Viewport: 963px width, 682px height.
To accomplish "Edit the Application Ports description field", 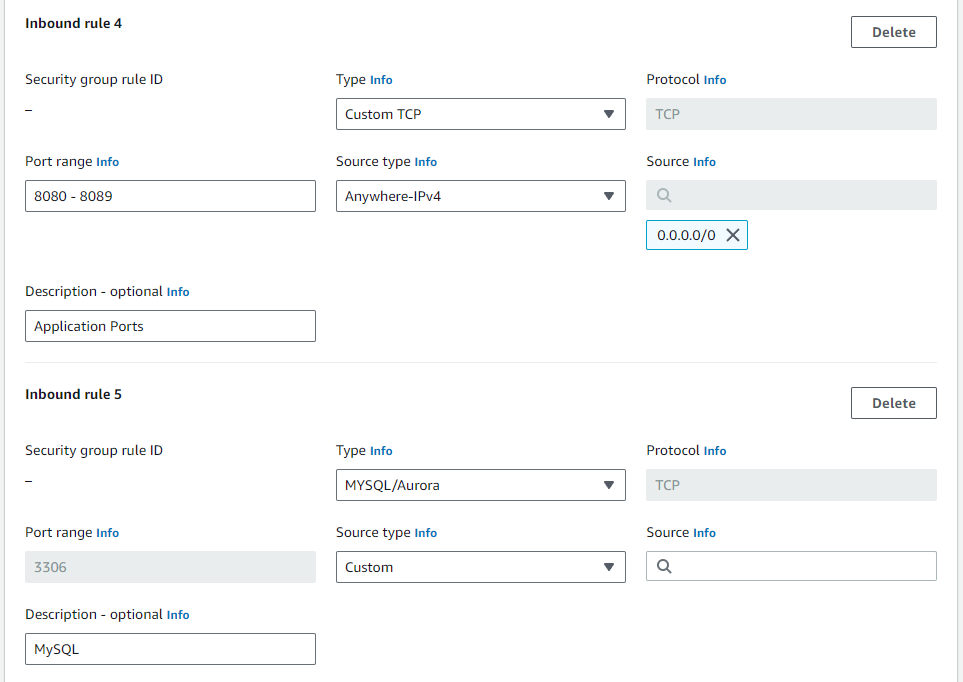I will pyautogui.click(x=170, y=326).
